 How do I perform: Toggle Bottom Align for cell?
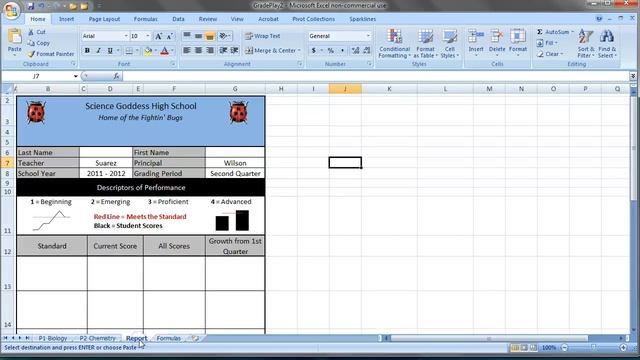[210, 36]
